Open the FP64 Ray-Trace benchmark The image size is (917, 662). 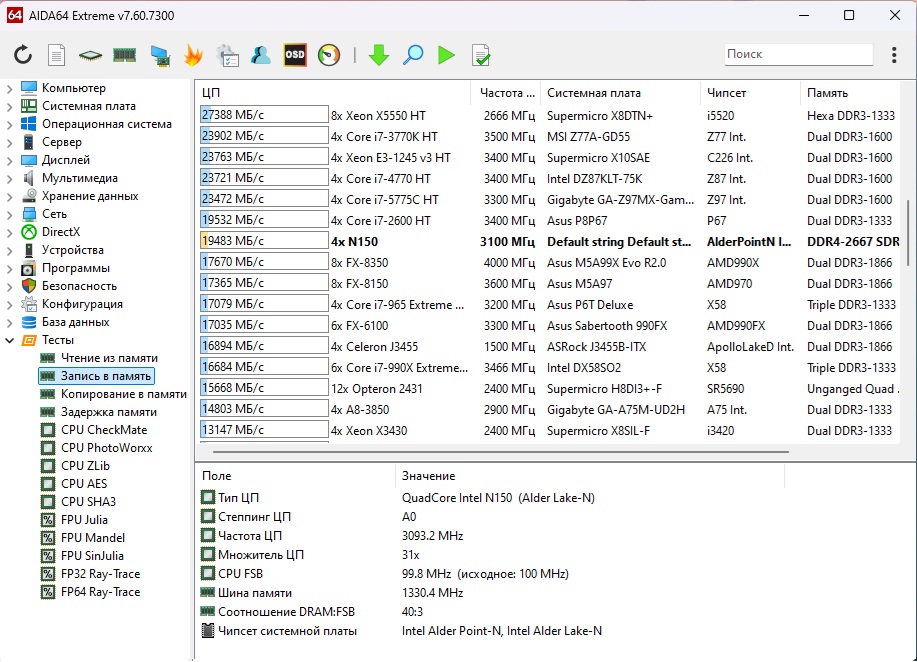pyautogui.click(x=101, y=592)
